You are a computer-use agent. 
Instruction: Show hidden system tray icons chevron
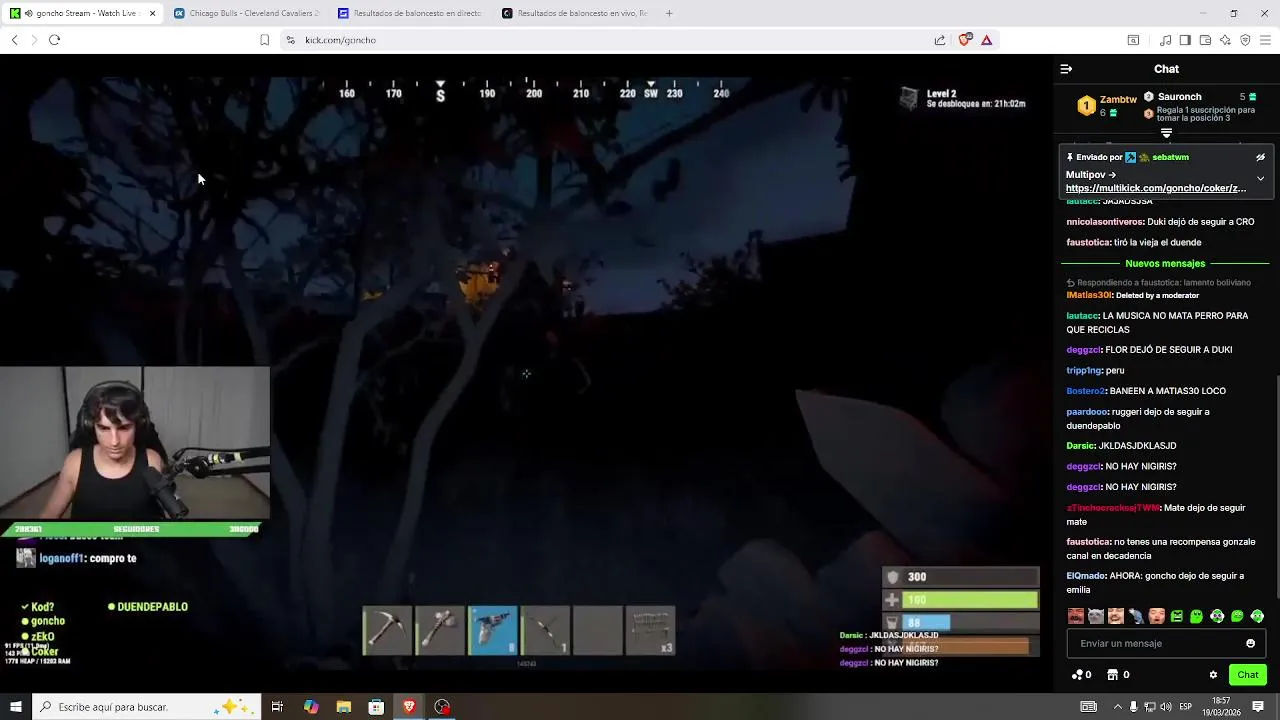point(1117,707)
